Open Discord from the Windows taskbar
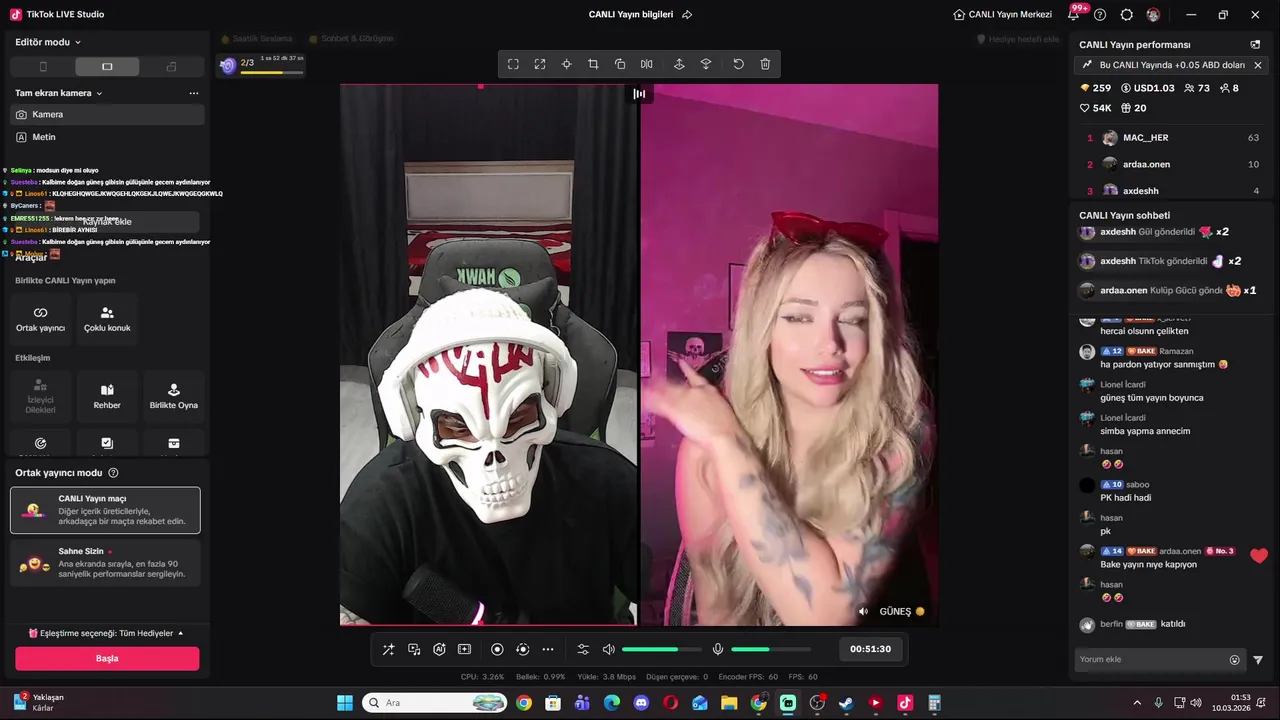Viewport: 1280px width, 720px height. coord(641,703)
